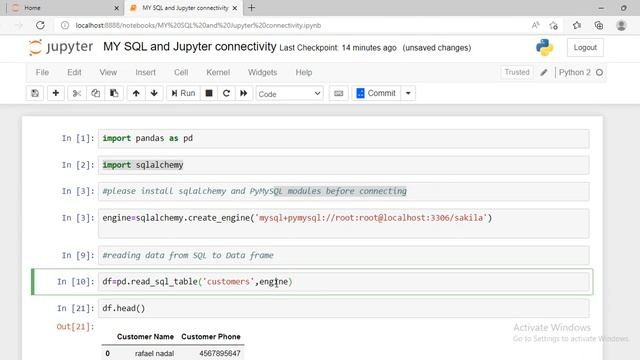
Task: Click the In [10] cell prompt
Action: coord(76,282)
